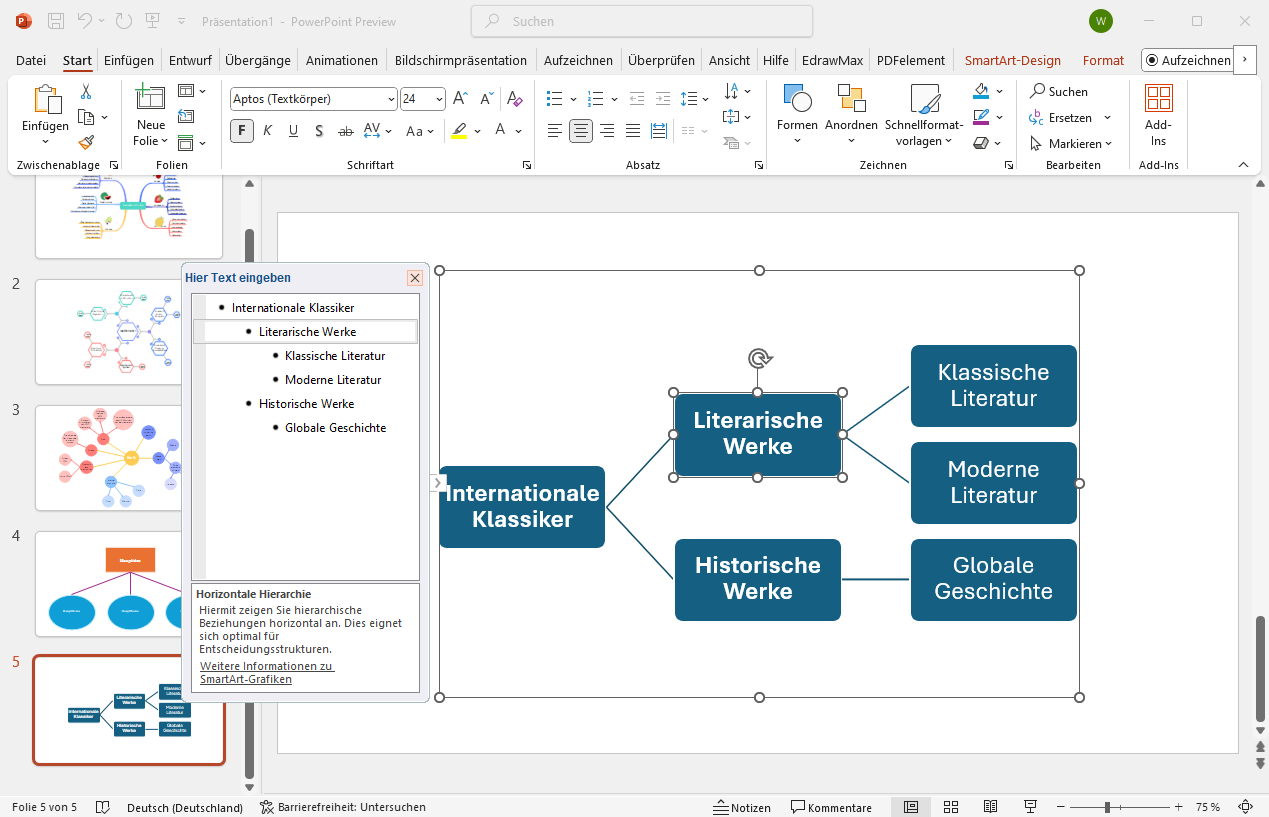Toggle bold formatting F button
The image size is (1269, 817).
tap(241, 131)
